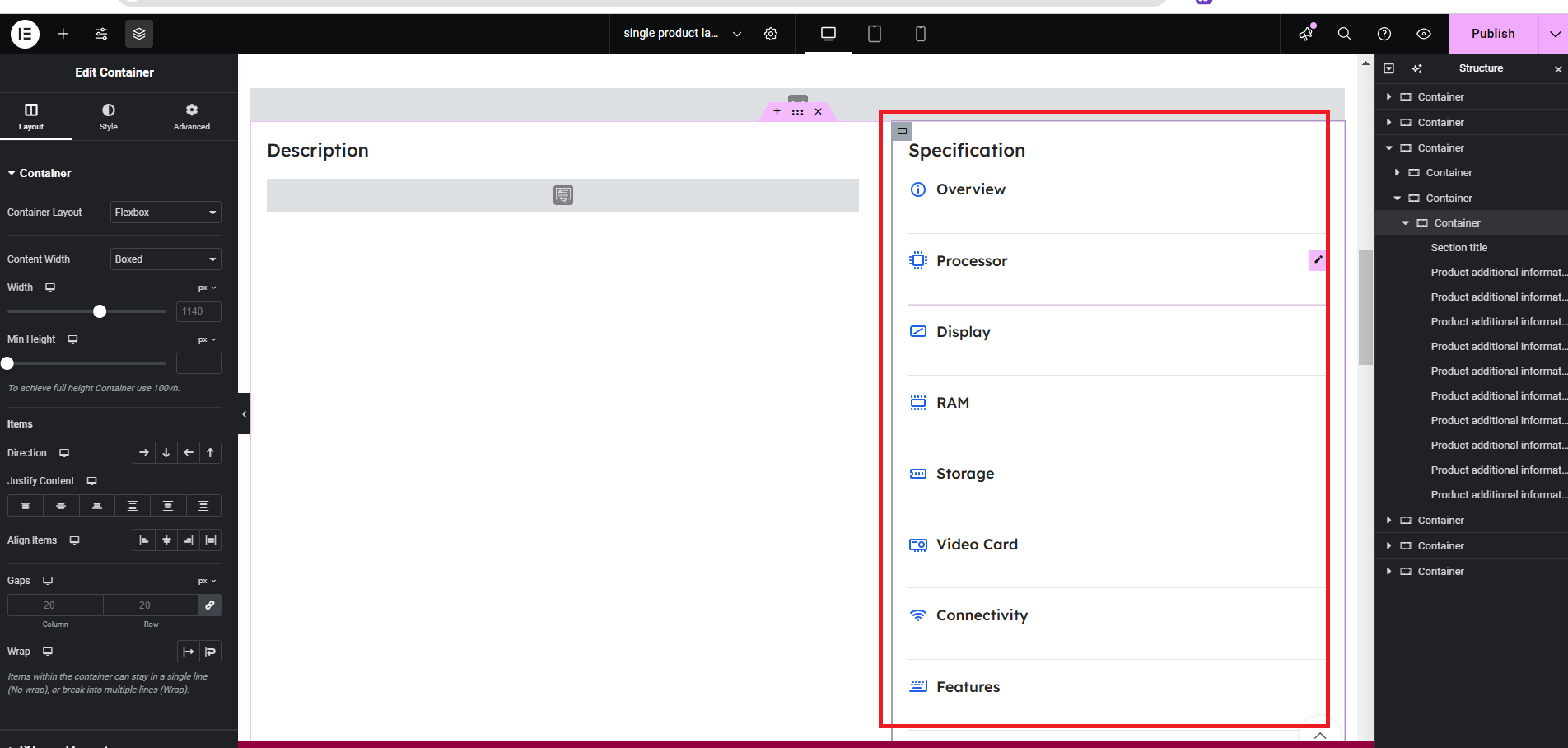Select Section title in Structure tree
Viewport: 1568px width, 748px height.
(x=1459, y=248)
